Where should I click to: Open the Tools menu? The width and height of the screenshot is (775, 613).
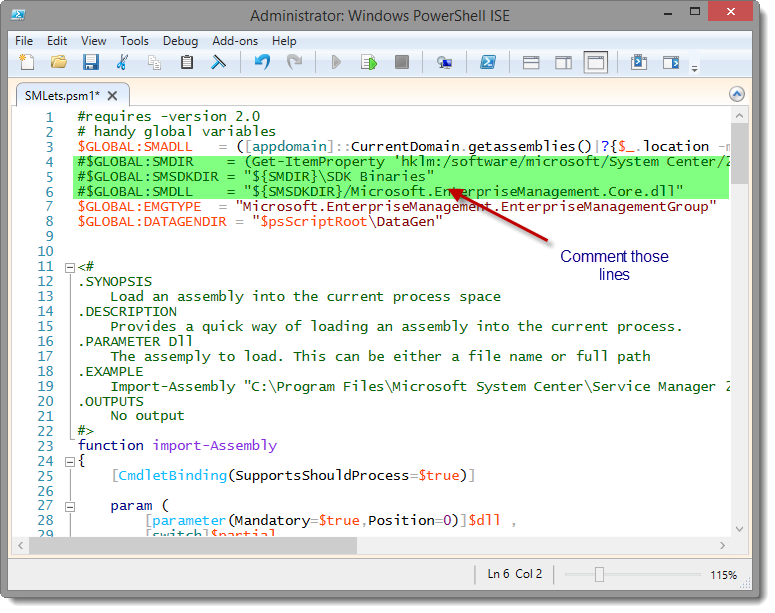click(x=134, y=41)
